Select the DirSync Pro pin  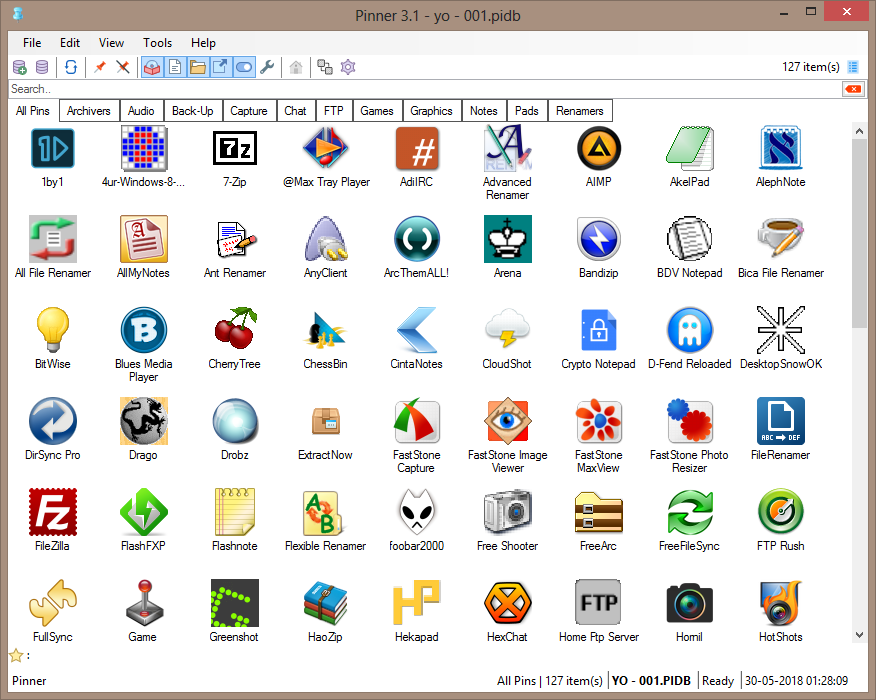pyautogui.click(x=53, y=421)
